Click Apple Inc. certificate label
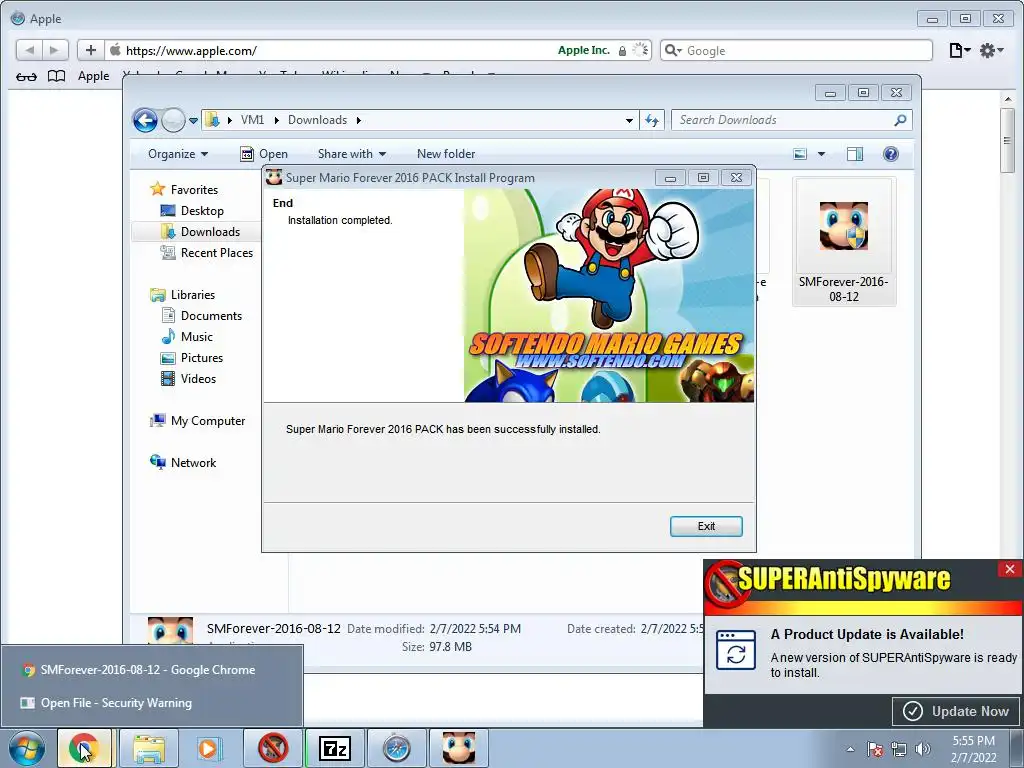 [583, 50]
